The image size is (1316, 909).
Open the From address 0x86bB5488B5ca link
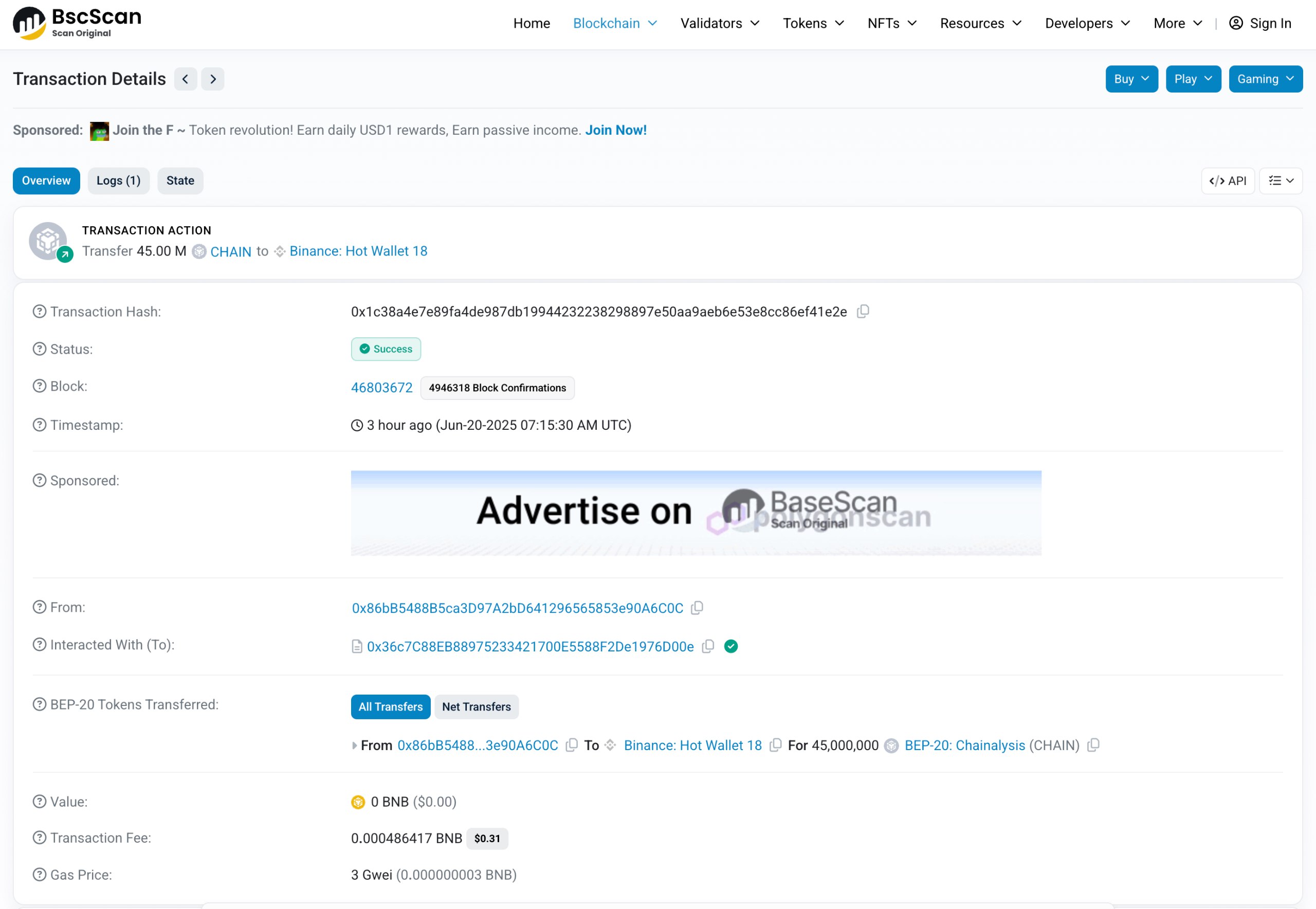[x=517, y=608]
